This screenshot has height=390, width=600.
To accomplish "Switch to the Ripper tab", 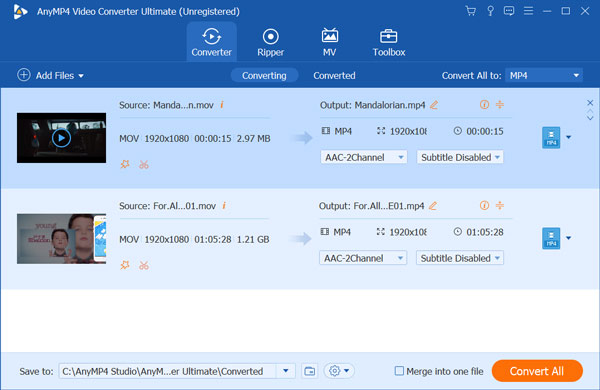I will (x=271, y=42).
